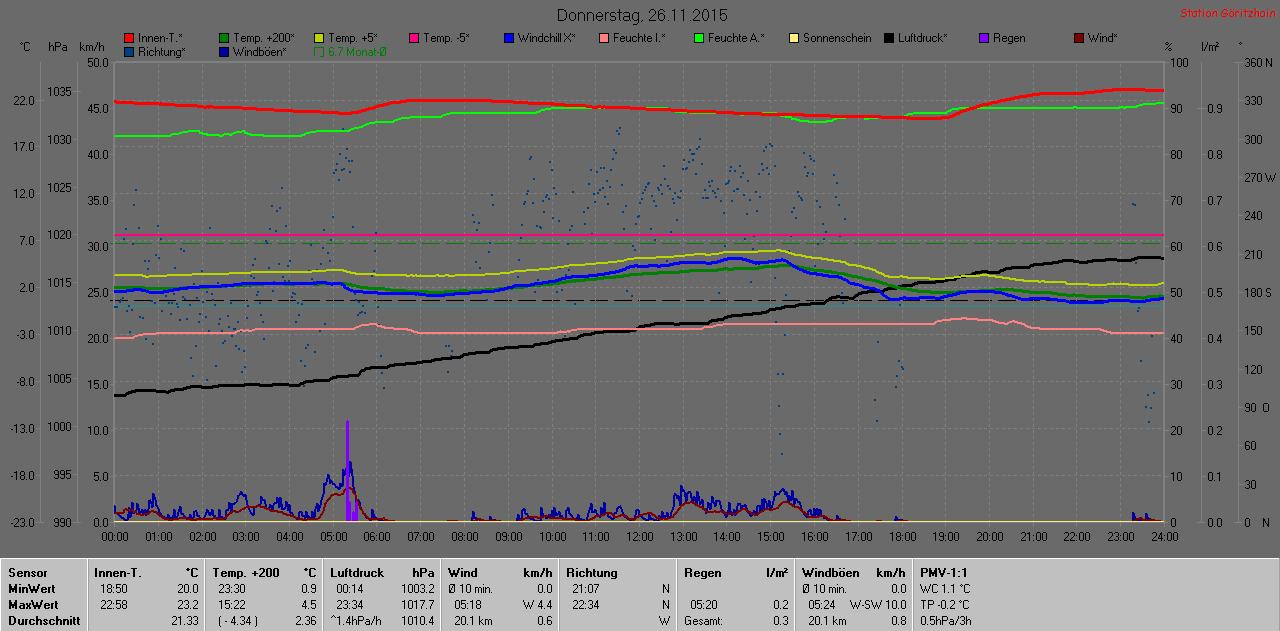1280x631 pixels.
Task: Click the Windböen legend marker
Action: [224, 51]
